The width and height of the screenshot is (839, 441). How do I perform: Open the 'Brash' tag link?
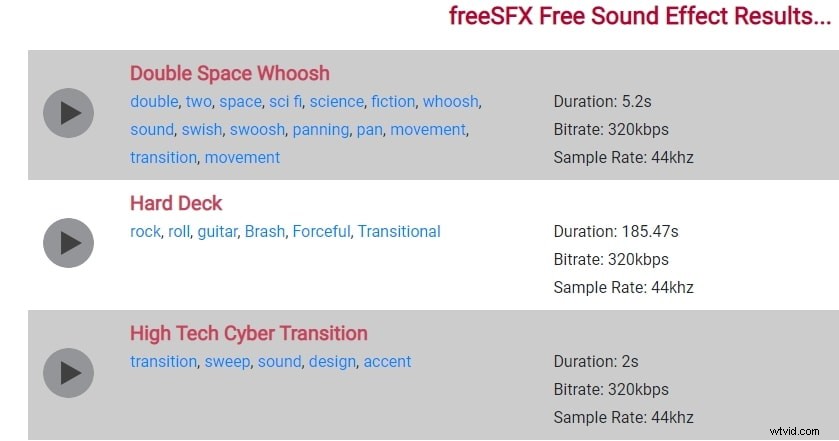(265, 232)
